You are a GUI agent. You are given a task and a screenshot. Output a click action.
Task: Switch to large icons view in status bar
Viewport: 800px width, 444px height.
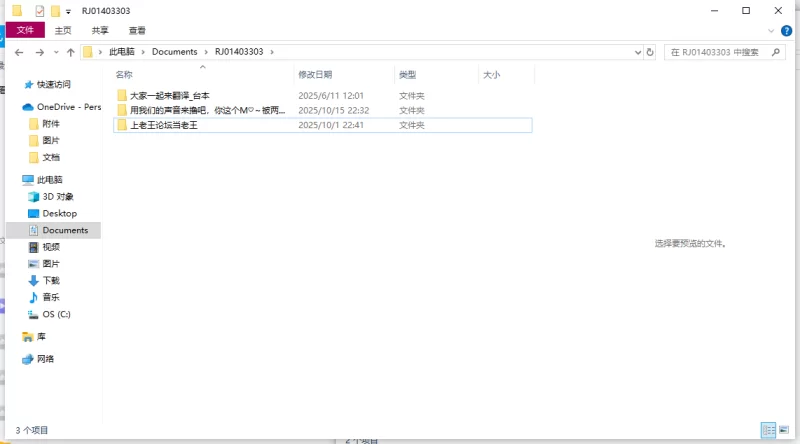click(x=786, y=430)
